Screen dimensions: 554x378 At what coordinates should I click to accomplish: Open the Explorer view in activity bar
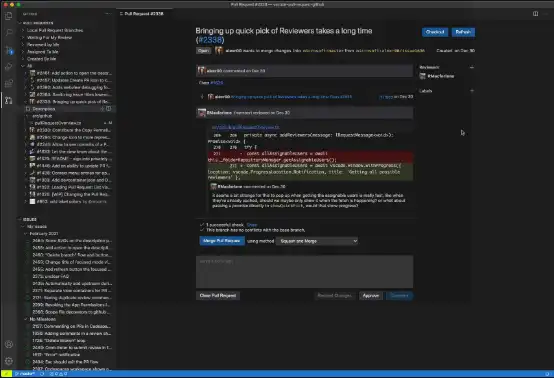coord(9,16)
